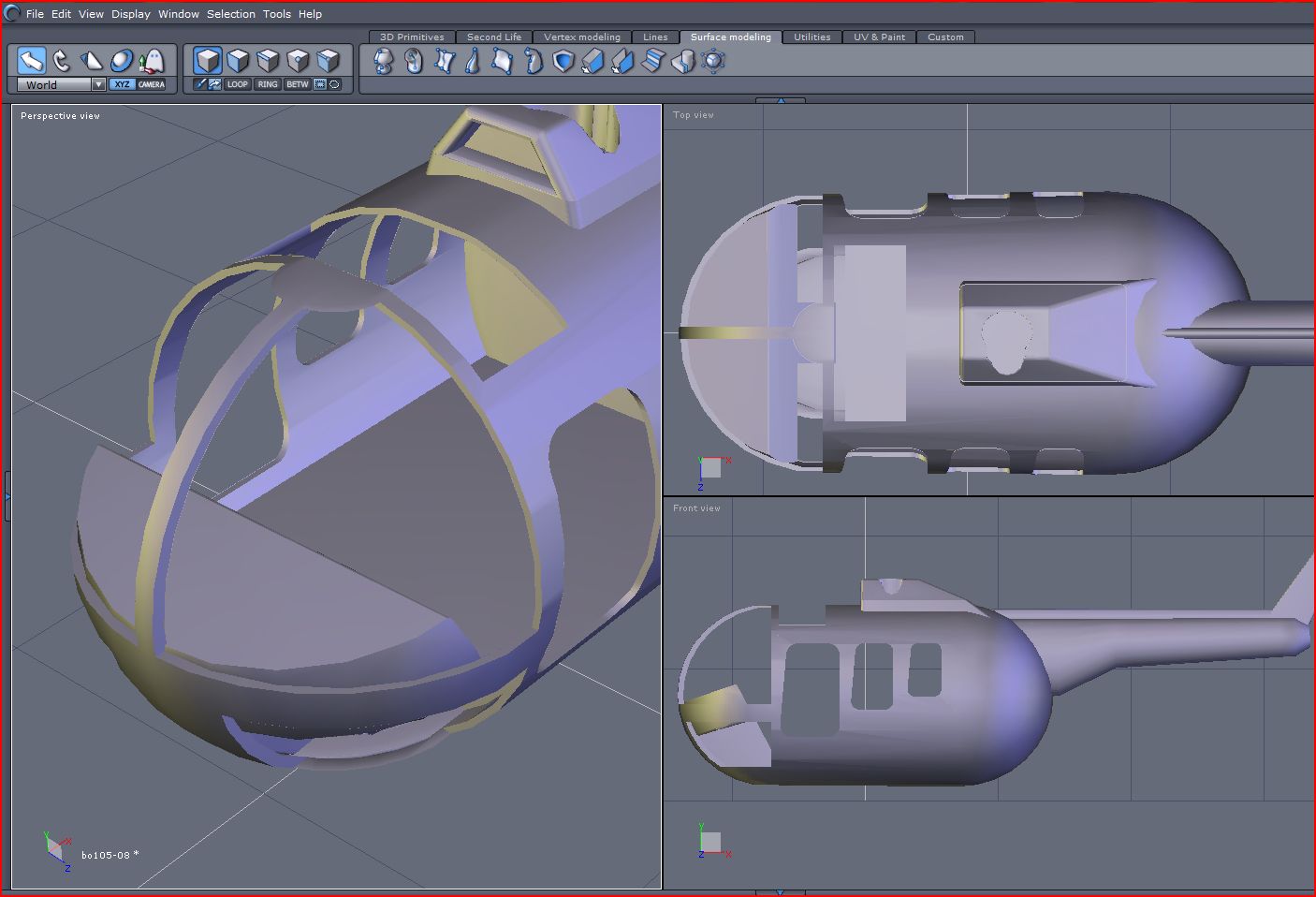1316x897 pixels.
Task: Switch to the Second Life tab
Action: click(494, 37)
